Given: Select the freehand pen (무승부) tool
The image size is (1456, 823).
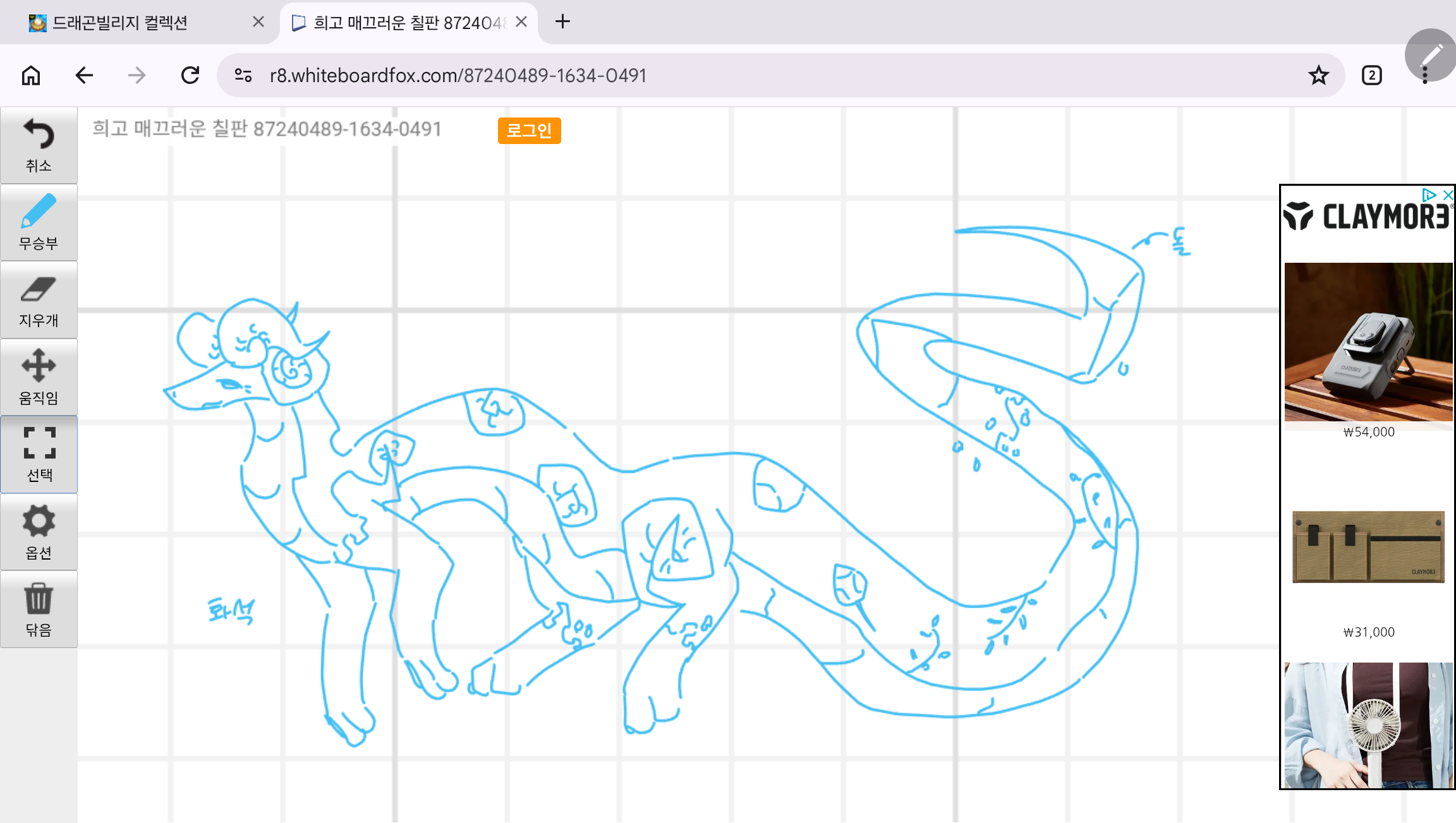Looking at the screenshot, I should [39, 223].
